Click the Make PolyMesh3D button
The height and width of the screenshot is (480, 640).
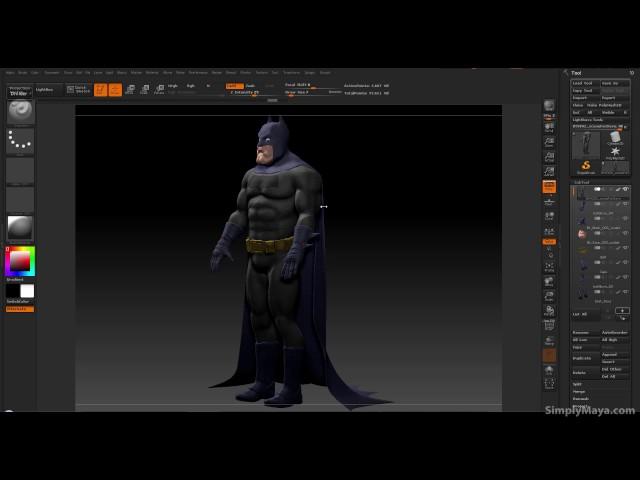pyautogui.click(x=608, y=105)
